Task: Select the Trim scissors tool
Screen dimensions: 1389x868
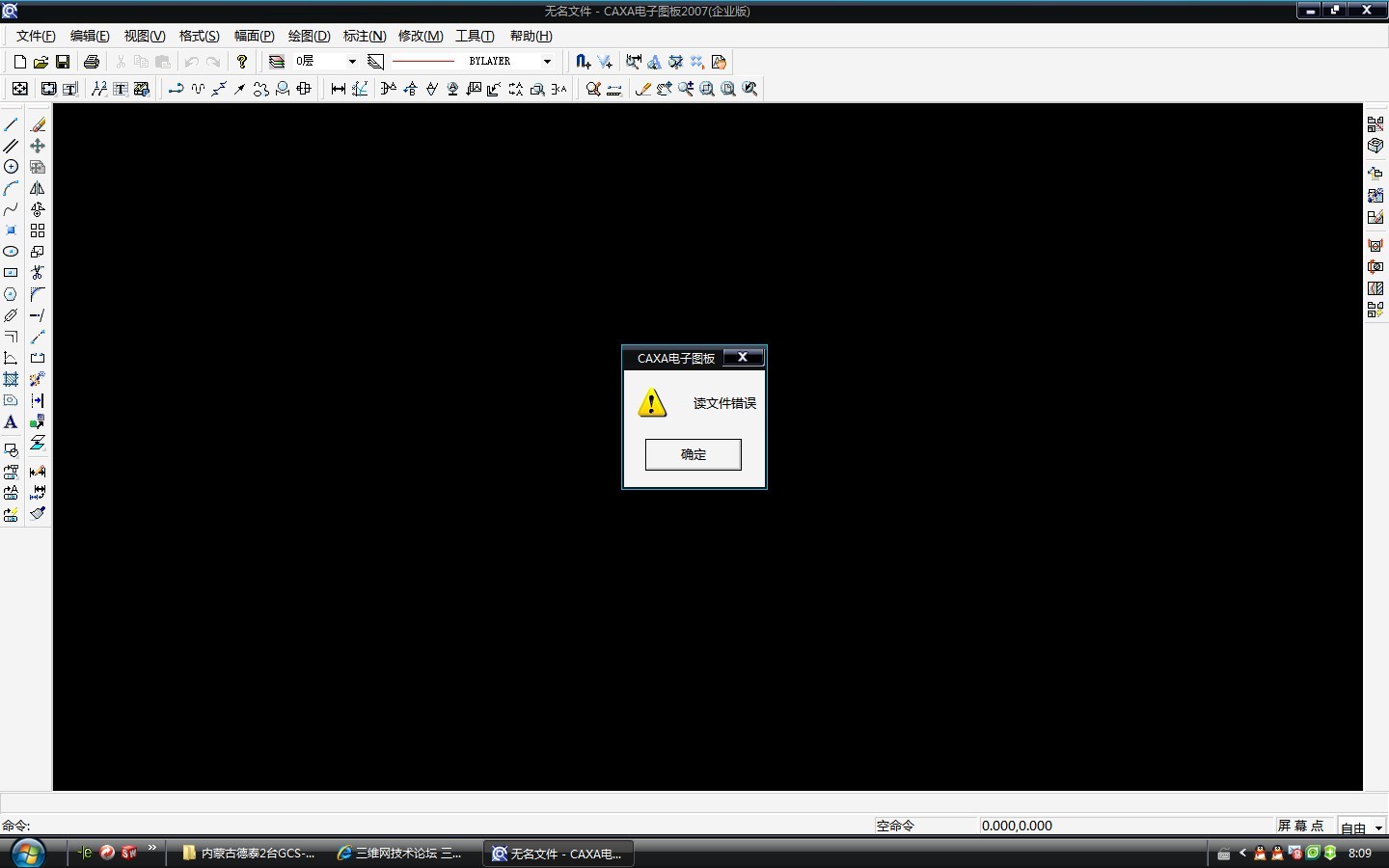Action: (x=38, y=274)
